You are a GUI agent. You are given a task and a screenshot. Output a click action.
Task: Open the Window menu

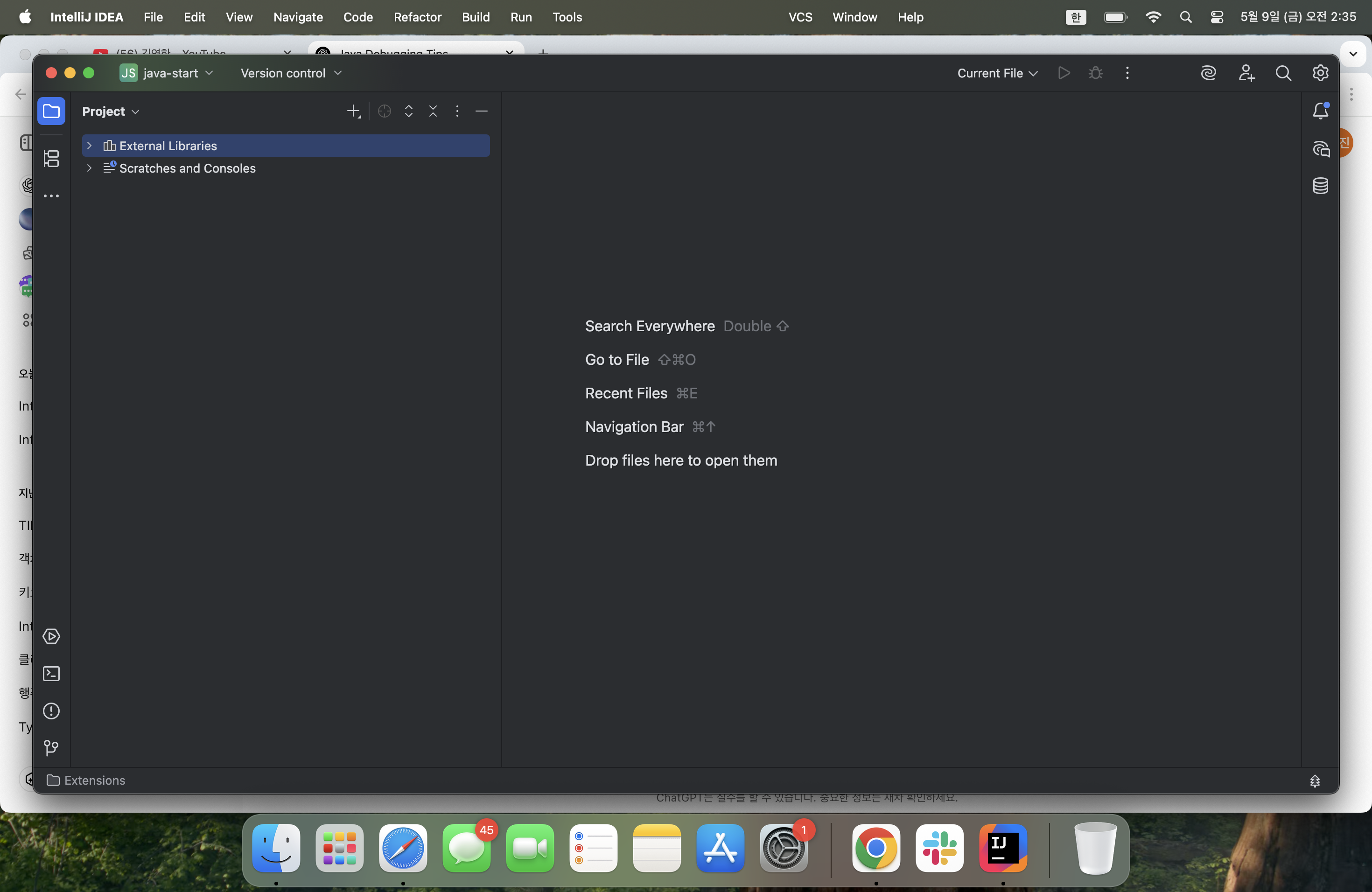pyautogui.click(x=854, y=17)
